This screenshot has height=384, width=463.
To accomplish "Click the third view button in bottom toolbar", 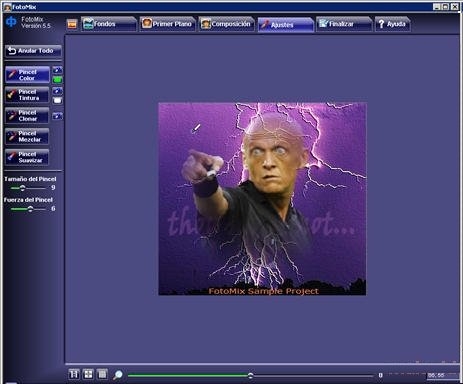I will [102, 374].
